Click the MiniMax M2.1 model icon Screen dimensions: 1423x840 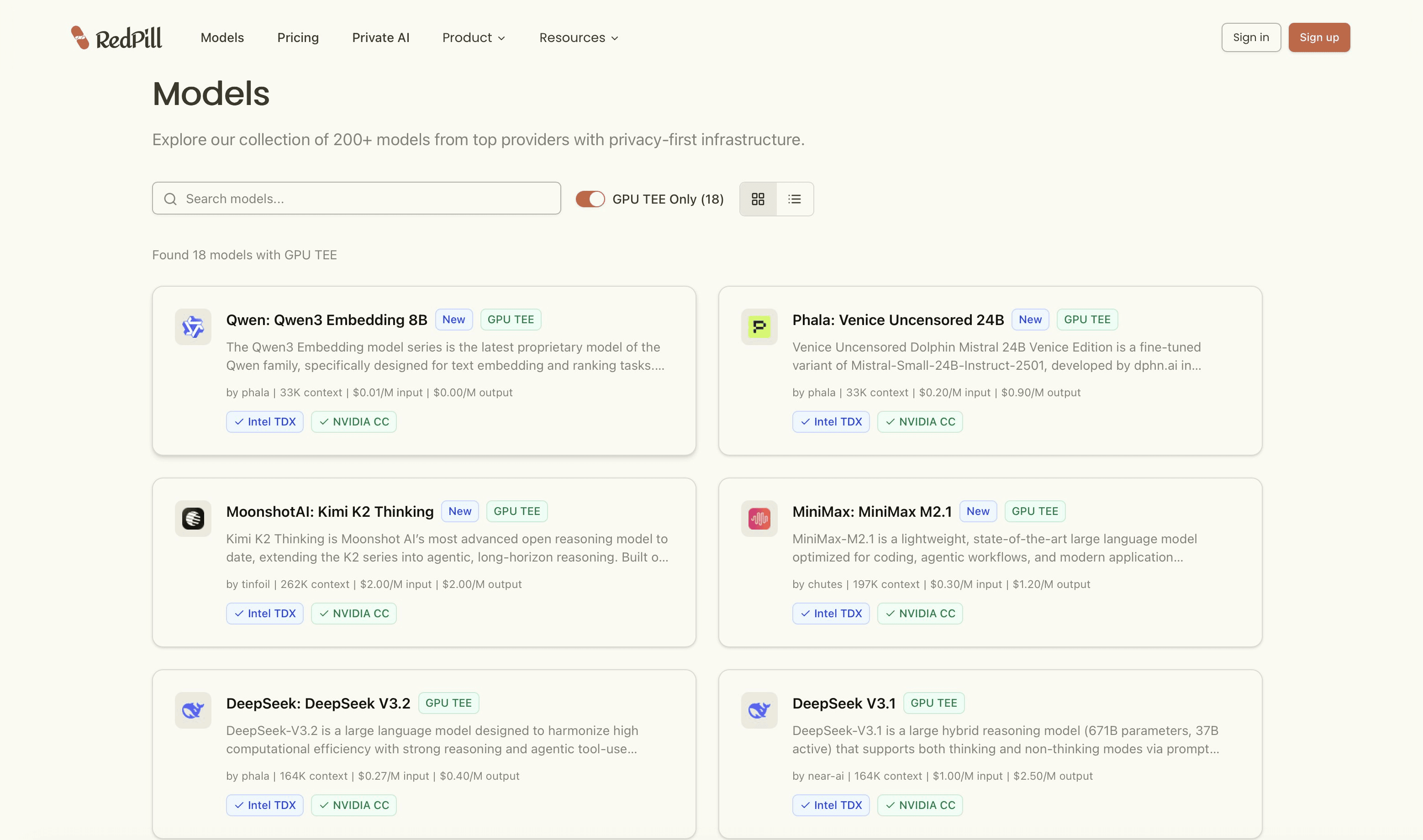coord(759,519)
